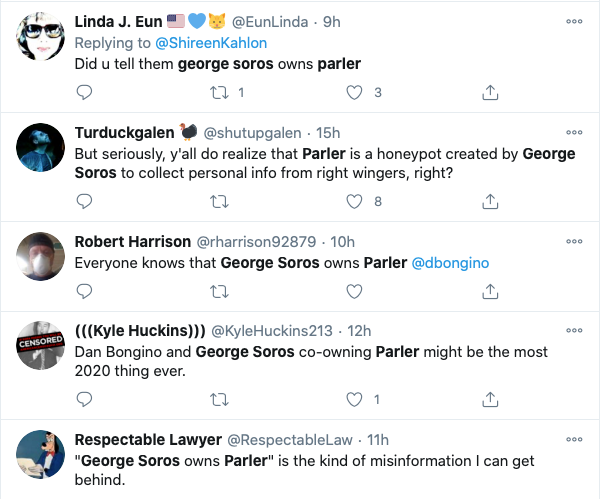
Task: Click Kyle Huckins' censored avatar
Action: point(42,347)
